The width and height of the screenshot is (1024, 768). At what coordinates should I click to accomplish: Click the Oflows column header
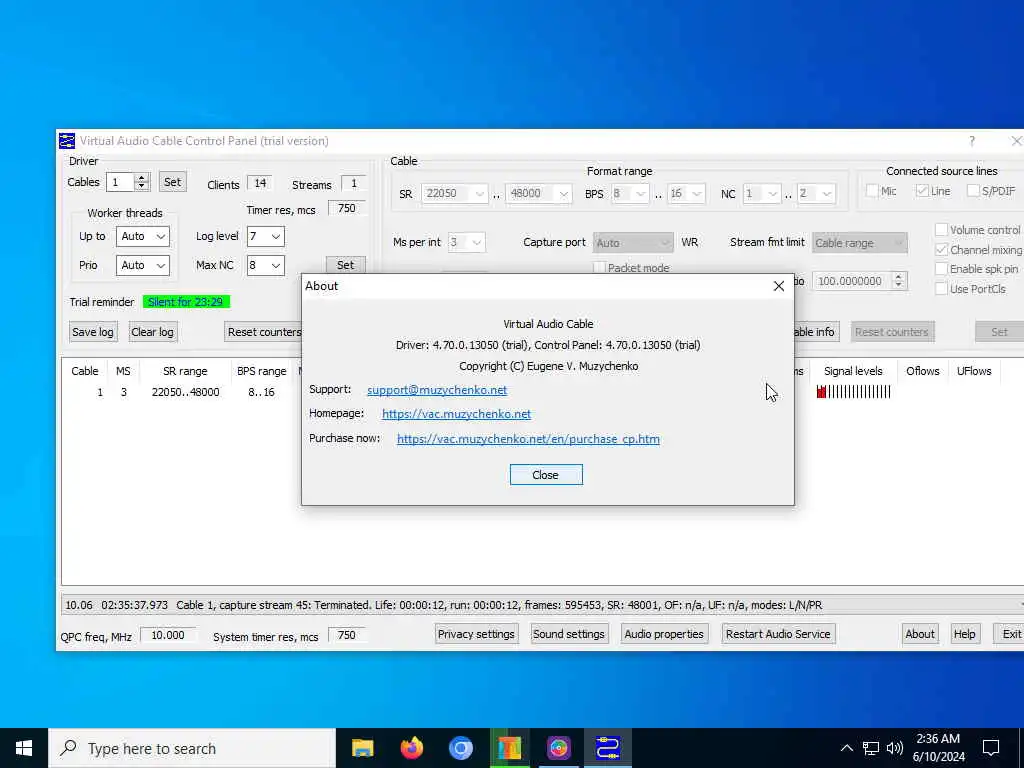pos(923,371)
